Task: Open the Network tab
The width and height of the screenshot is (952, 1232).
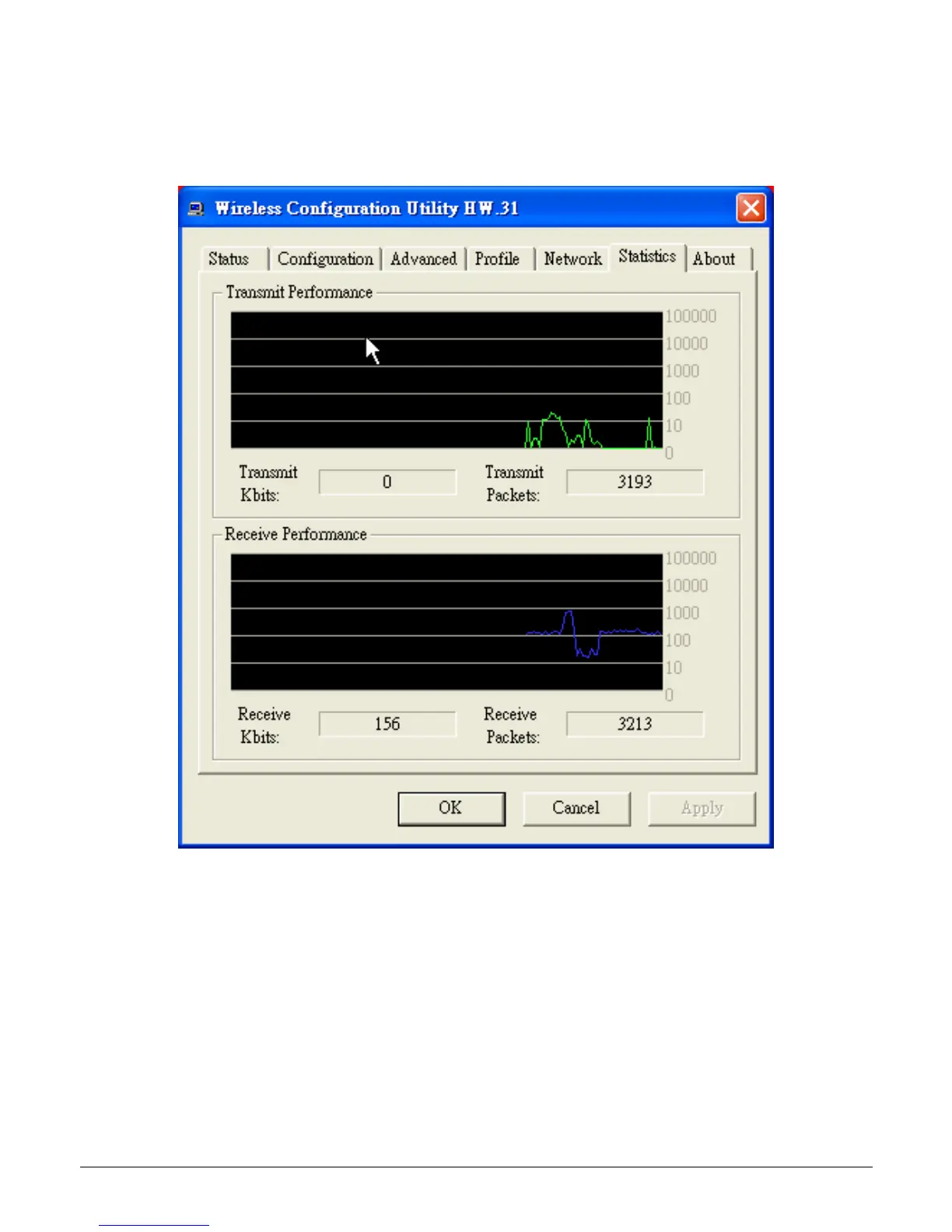Action: (x=572, y=259)
